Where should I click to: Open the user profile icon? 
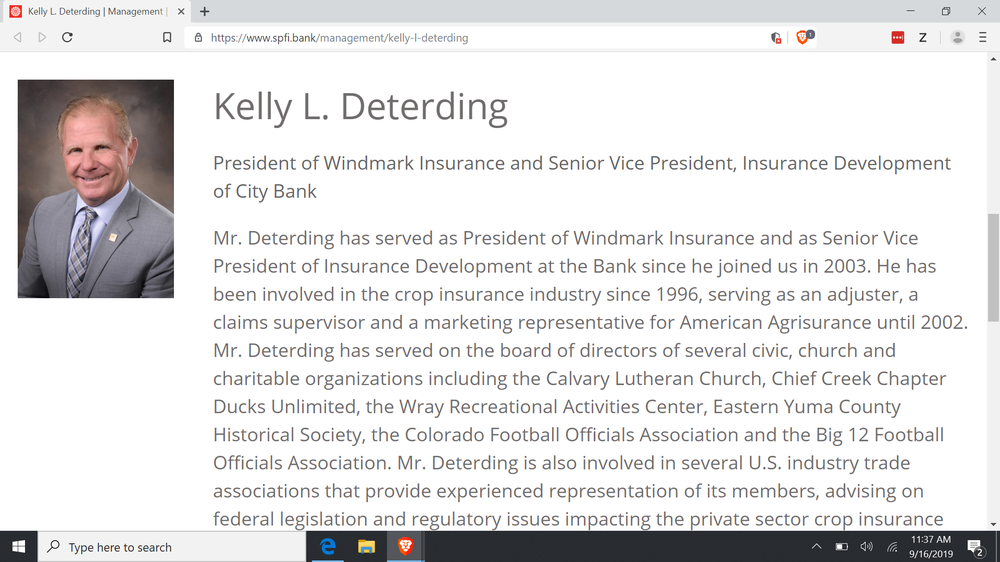click(x=957, y=37)
